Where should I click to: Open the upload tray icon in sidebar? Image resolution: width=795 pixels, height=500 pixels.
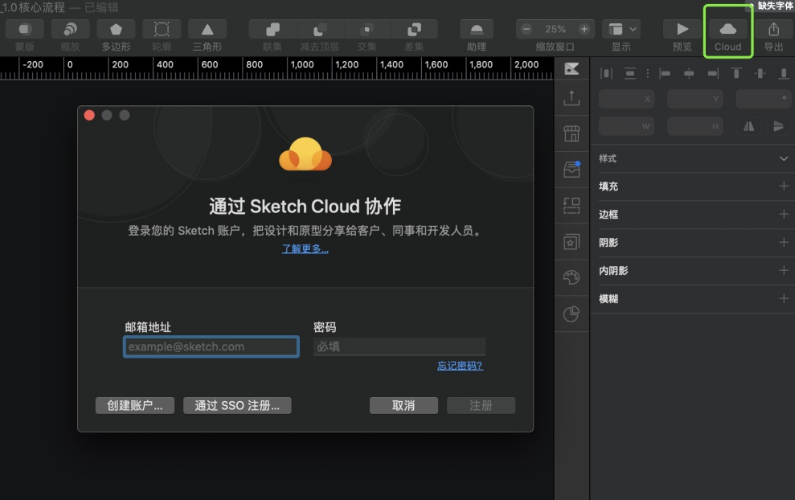[x=572, y=98]
